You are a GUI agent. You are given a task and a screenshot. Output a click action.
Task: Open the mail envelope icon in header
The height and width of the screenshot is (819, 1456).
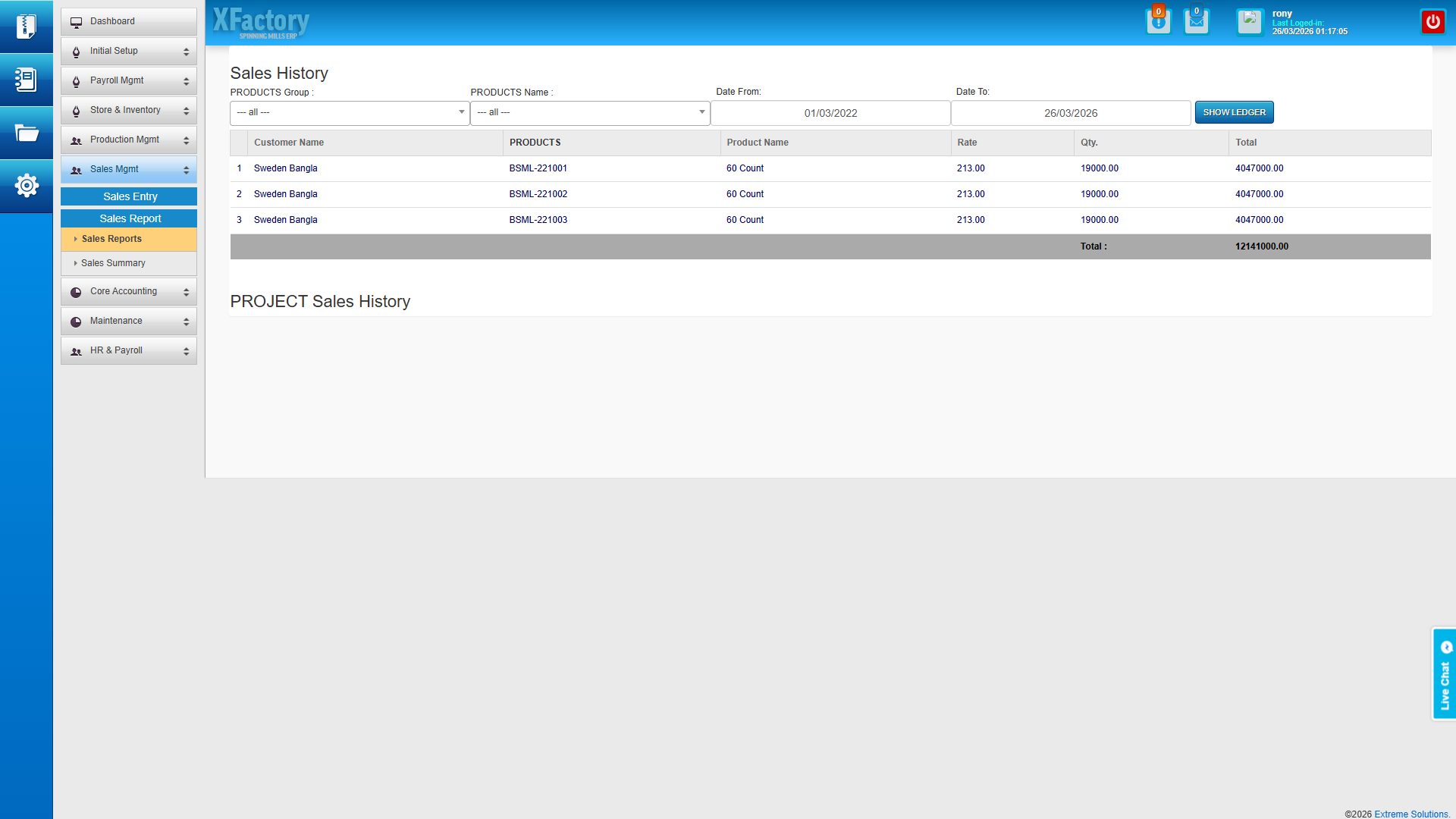pyautogui.click(x=1196, y=22)
